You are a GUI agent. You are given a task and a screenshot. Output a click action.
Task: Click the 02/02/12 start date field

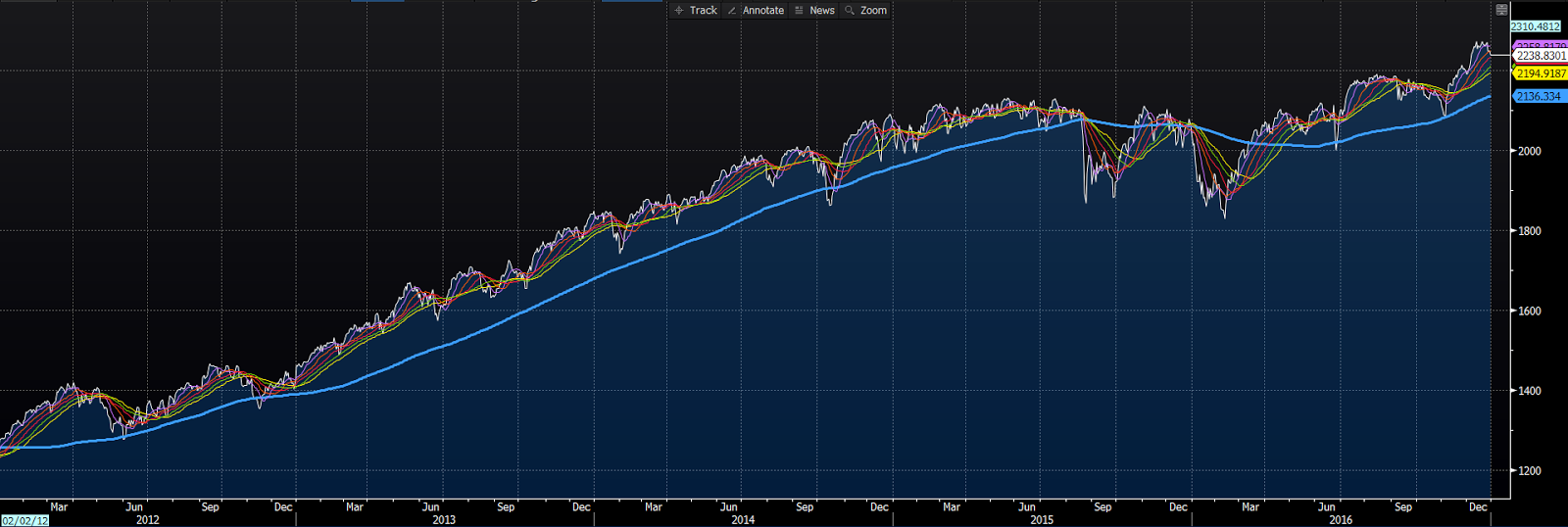24,520
